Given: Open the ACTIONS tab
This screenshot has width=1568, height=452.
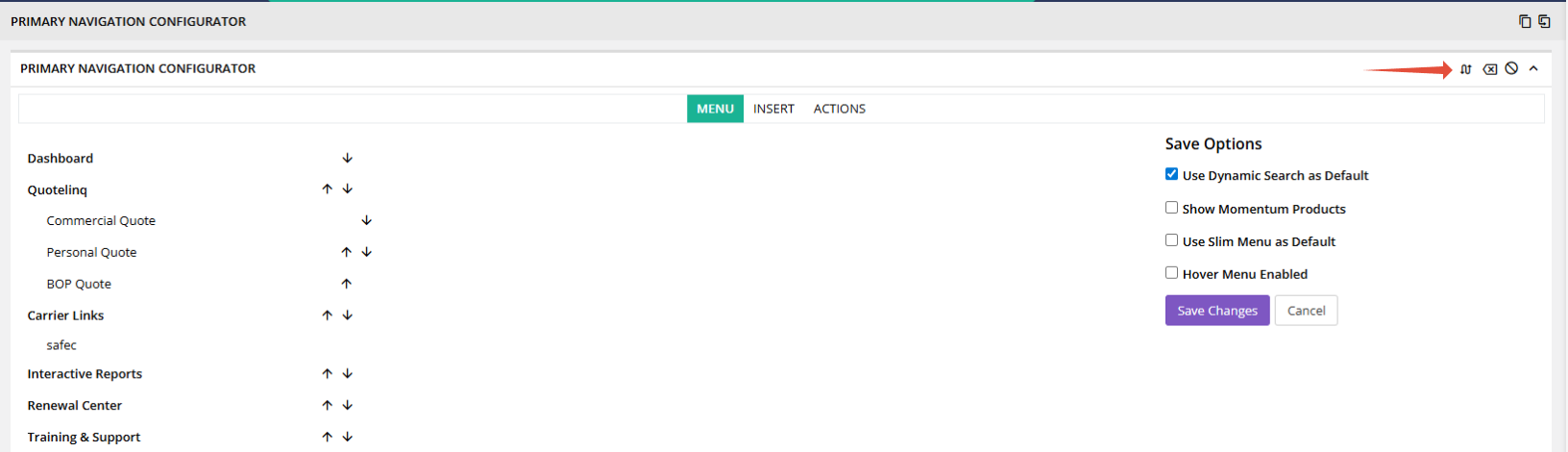Looking at the screenshot, I should [x=839, y=109].
